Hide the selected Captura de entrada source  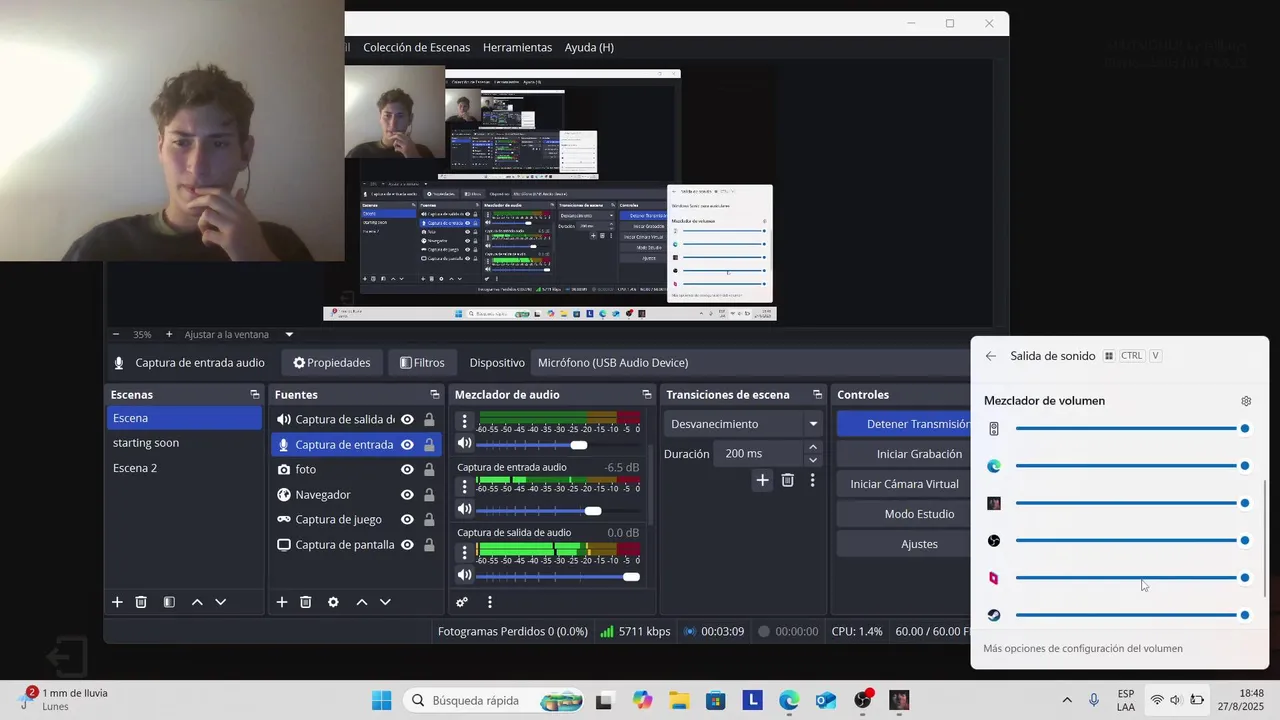pyautogui.click(x=407, y=445)
